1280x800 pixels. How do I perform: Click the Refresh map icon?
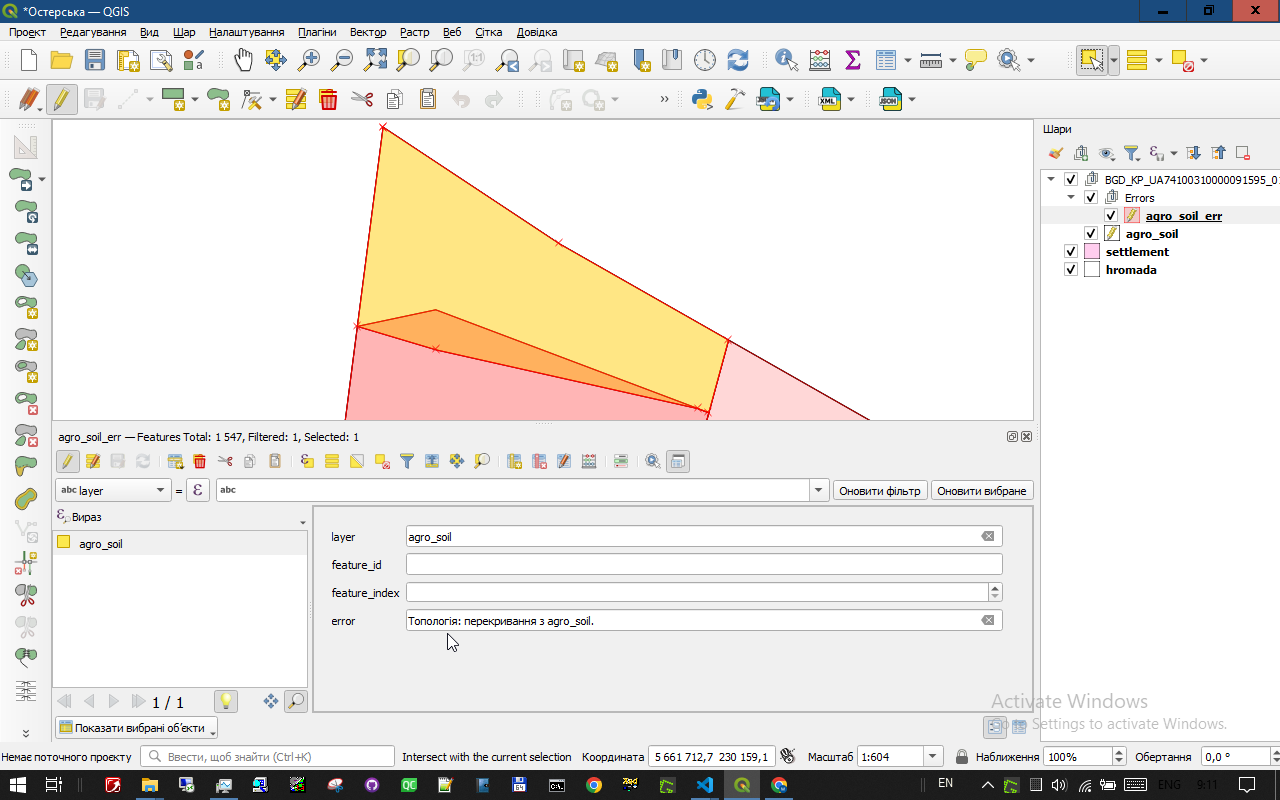[x=738, y=60]
